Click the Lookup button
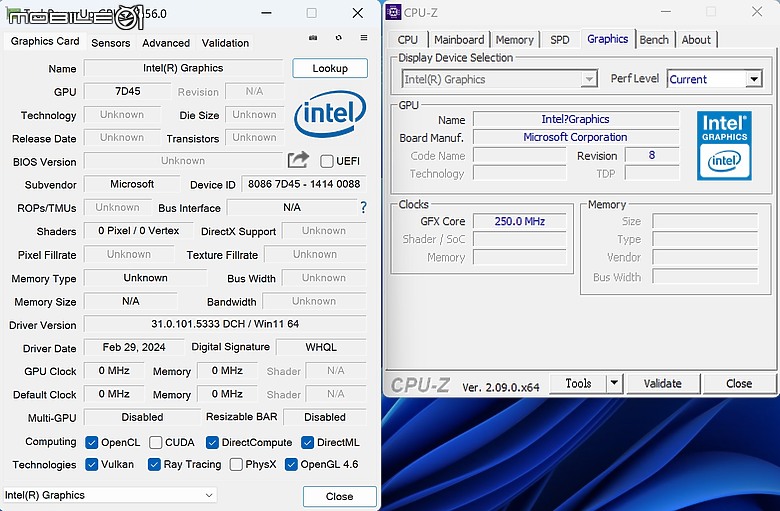 330,68
